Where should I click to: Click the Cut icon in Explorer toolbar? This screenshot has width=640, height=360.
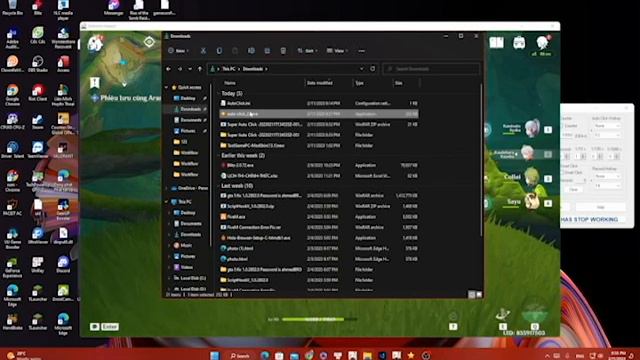(x=203, y=51)
